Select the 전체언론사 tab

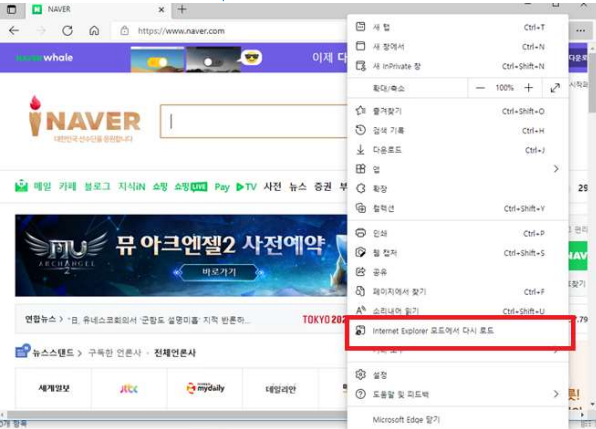point(174,353)
